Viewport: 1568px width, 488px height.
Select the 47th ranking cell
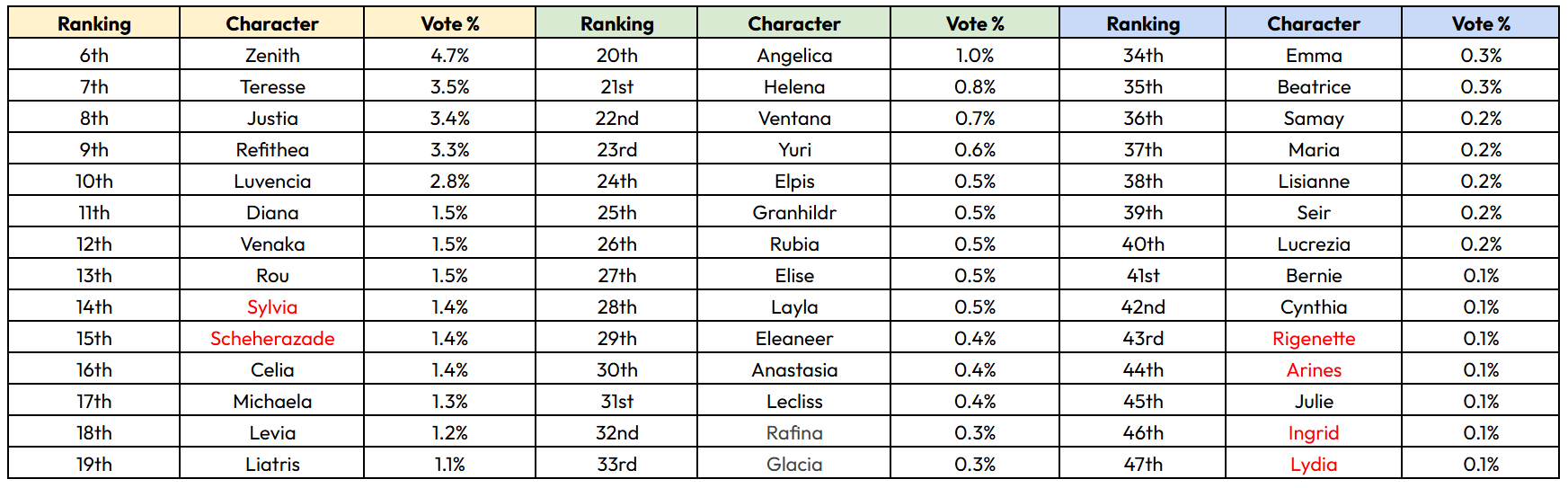1143,464
